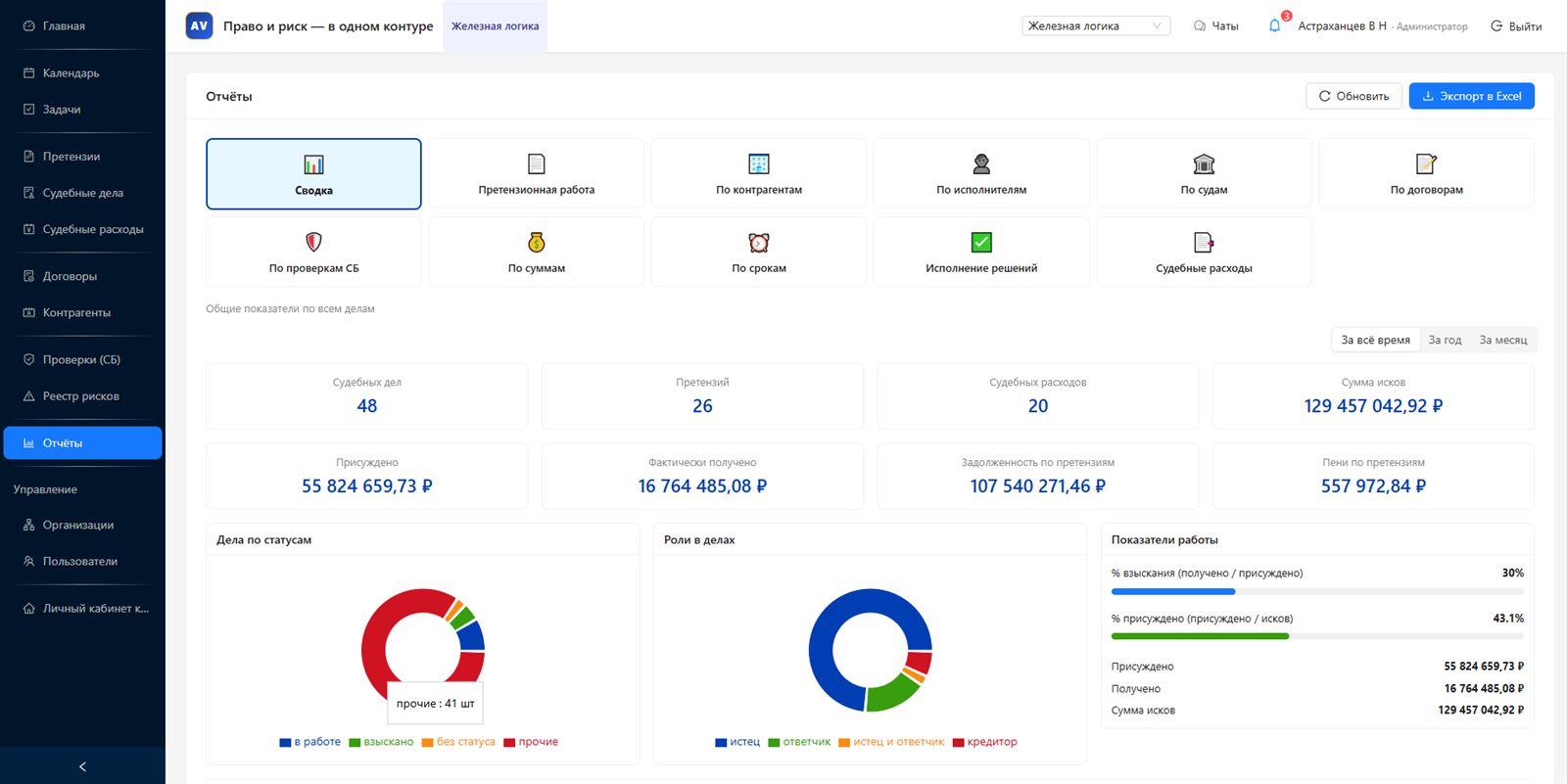
Task: Go to Задачи in sidebar
Action: click(x=82, y=110)
